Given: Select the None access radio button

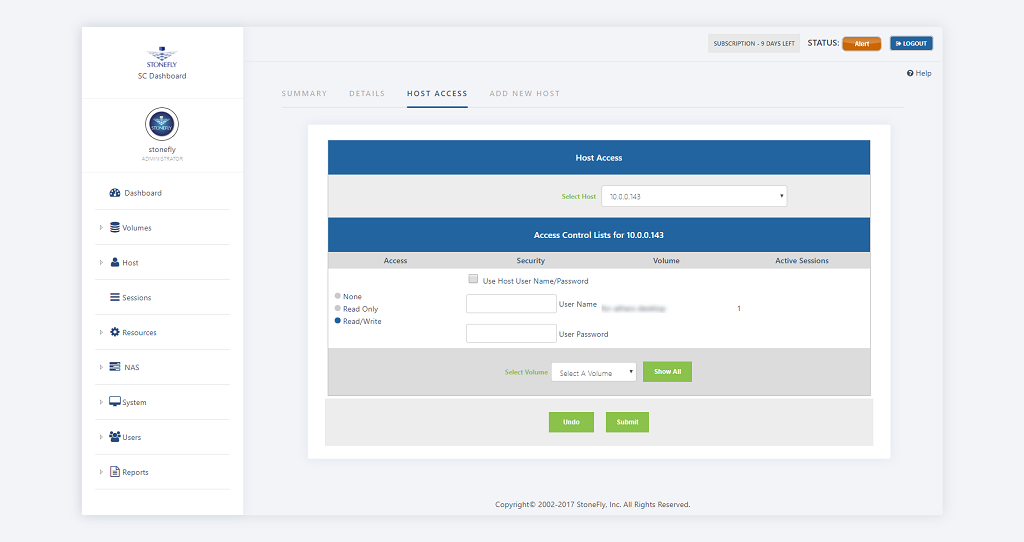Looking at the screenshot, I should tap(338, 297).
